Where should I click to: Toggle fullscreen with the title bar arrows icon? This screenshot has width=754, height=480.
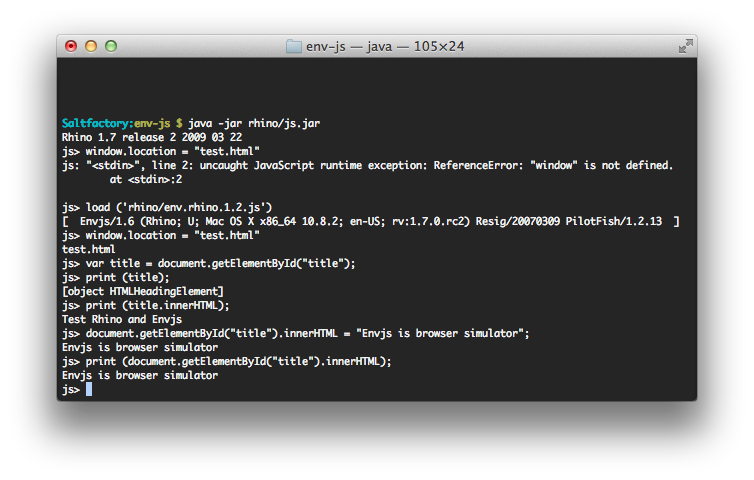tap(685, 46)
